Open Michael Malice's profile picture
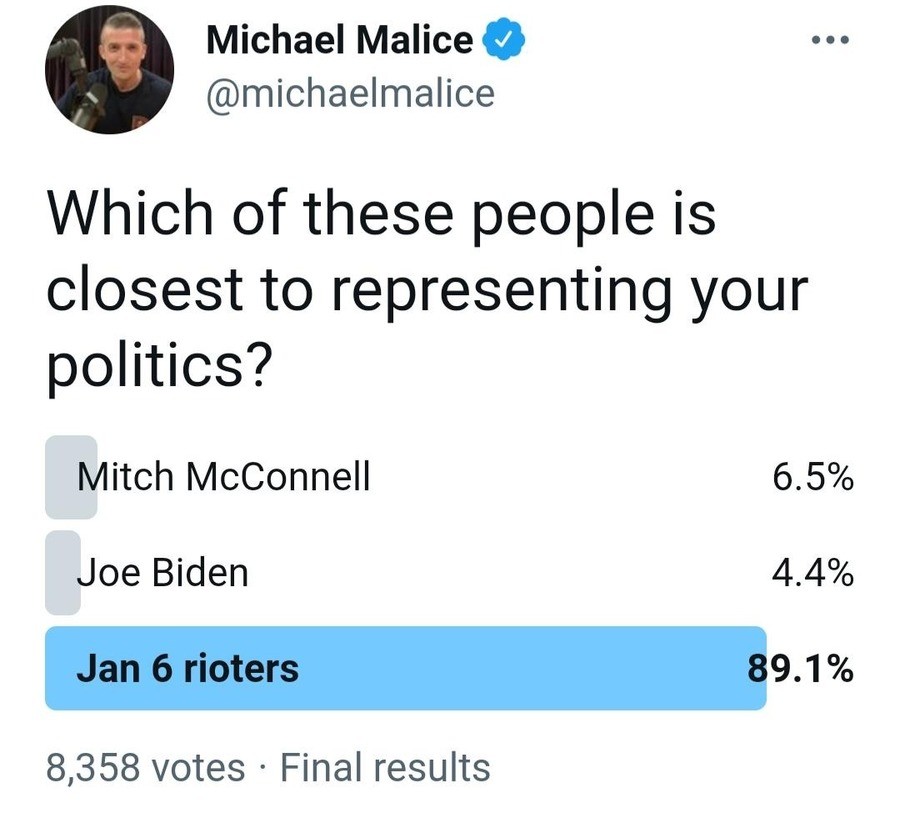 (109, 70)
